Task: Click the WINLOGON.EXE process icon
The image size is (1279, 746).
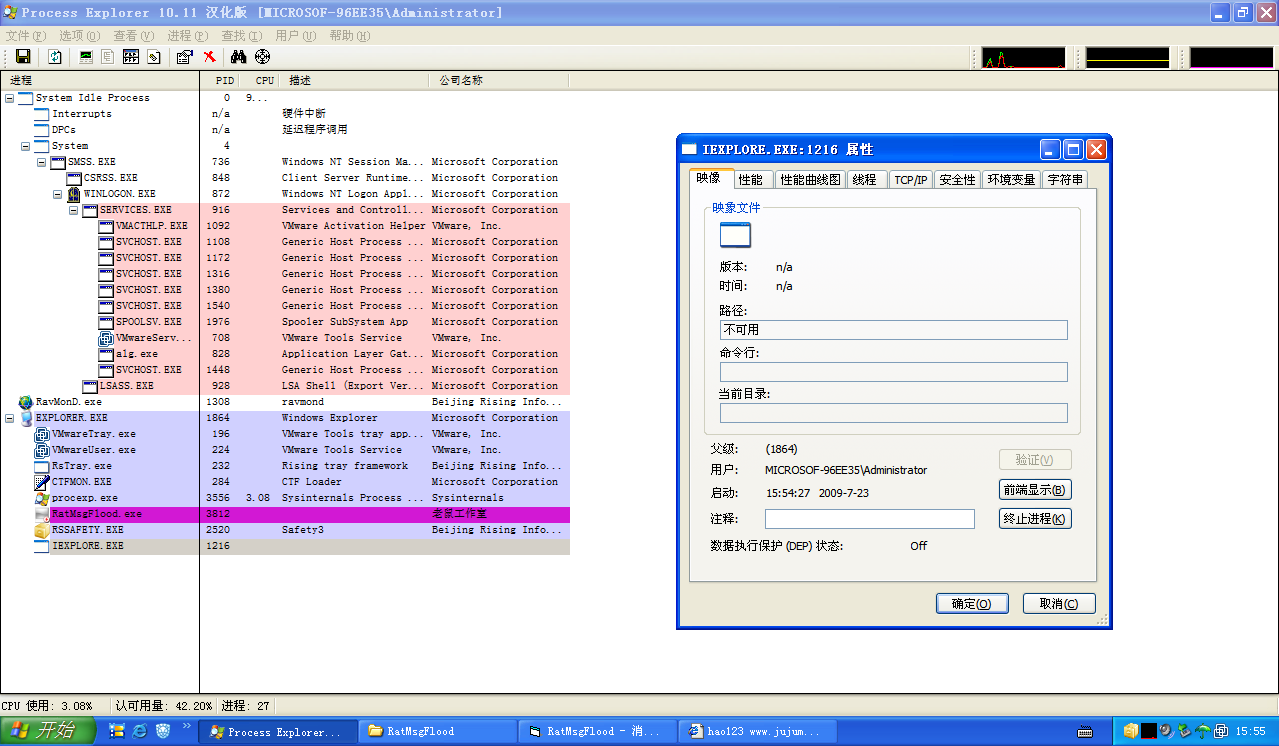Action: pyautogui.click(x=74, y=194)
